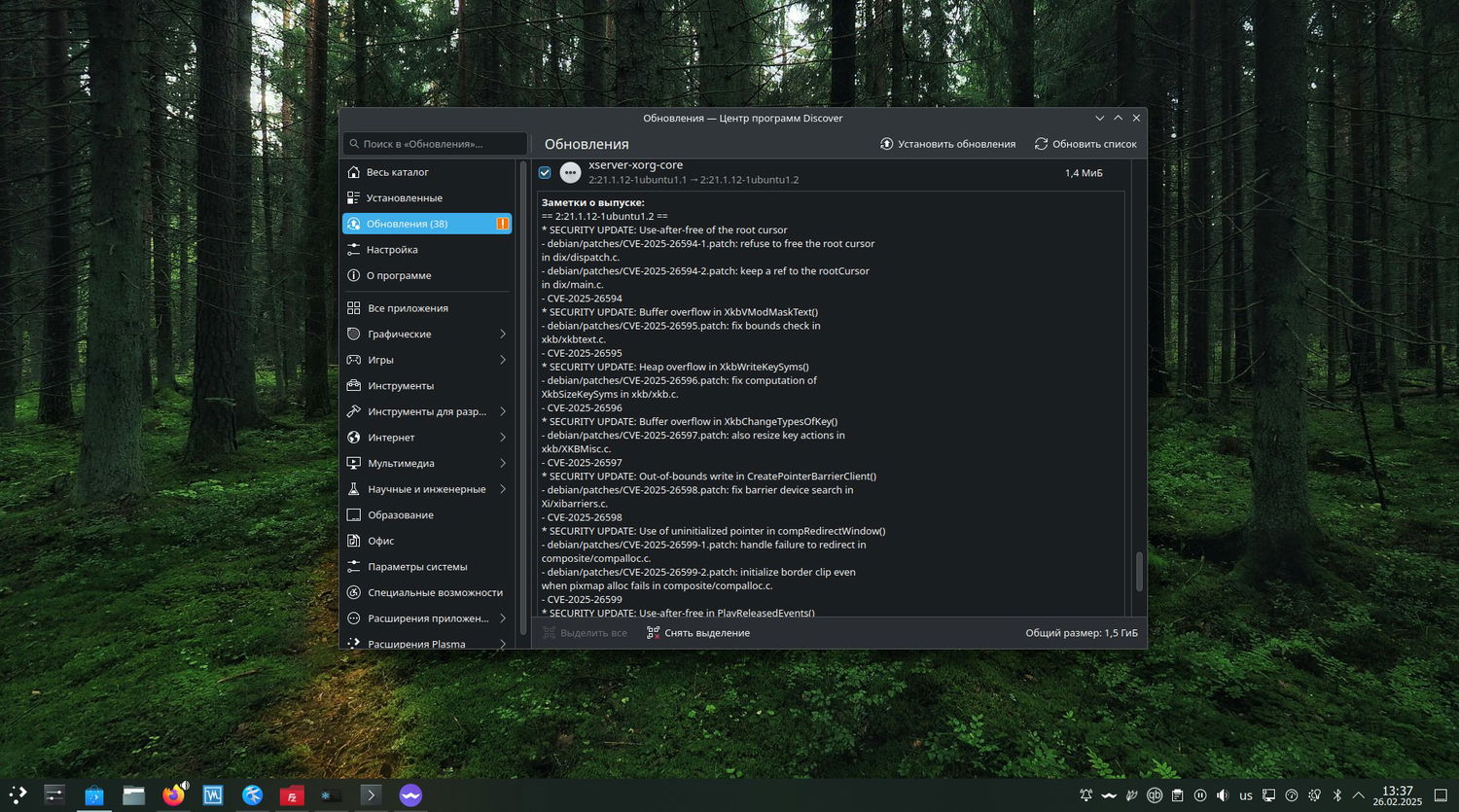The height and width of the screenshot is (812, 1459).
Task: Click the release notes vertical scrollbar handle
Action: pyautogui.click(x=1139, y=571)
